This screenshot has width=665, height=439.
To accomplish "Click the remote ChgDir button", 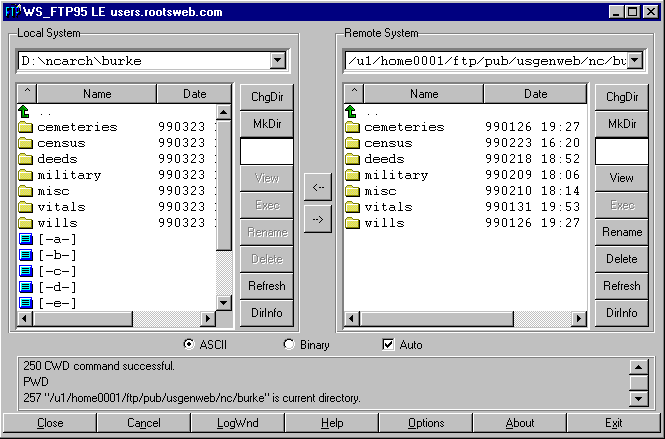I will (x=621, y=97).
